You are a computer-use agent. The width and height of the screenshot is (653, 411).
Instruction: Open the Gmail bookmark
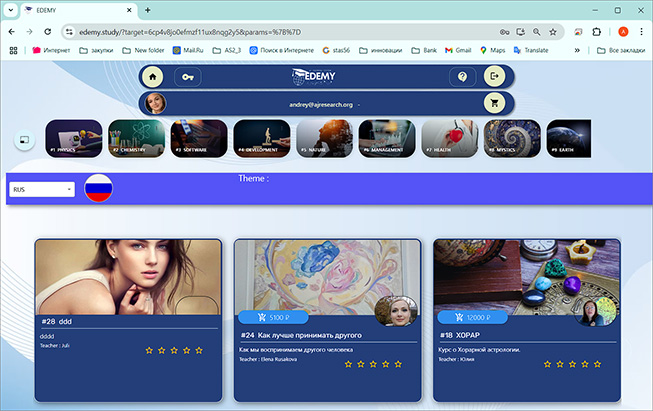coord(456,49)
